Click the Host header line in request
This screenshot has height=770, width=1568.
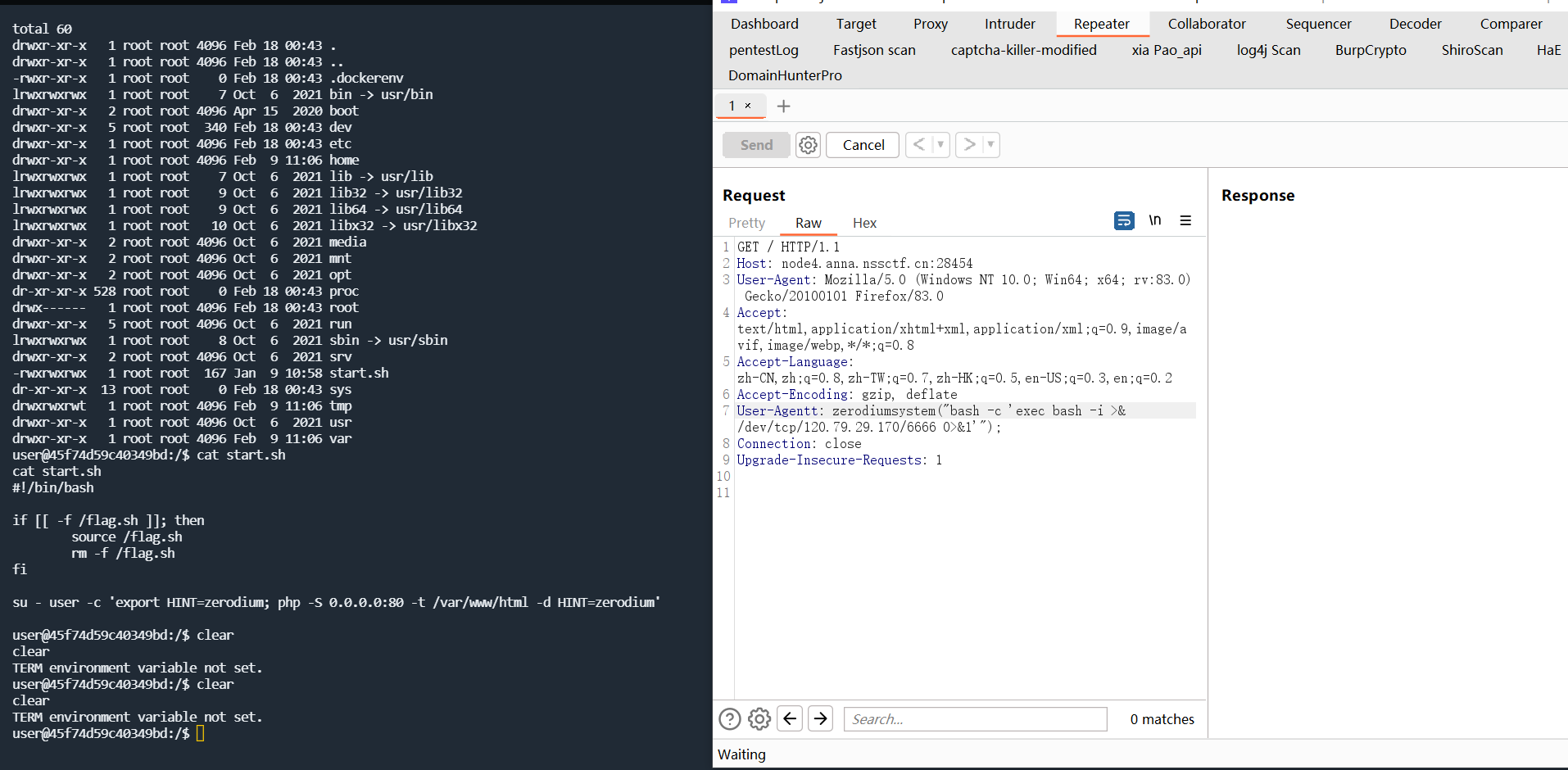(x=854, y=263)
